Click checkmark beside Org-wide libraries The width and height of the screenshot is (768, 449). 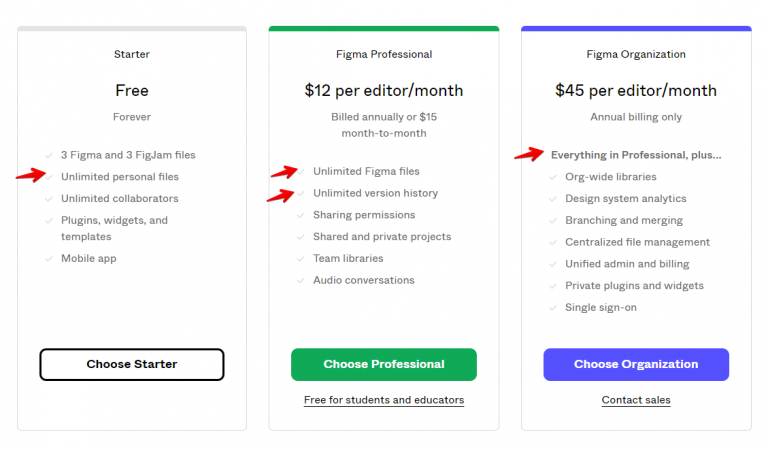pos(553,177)
